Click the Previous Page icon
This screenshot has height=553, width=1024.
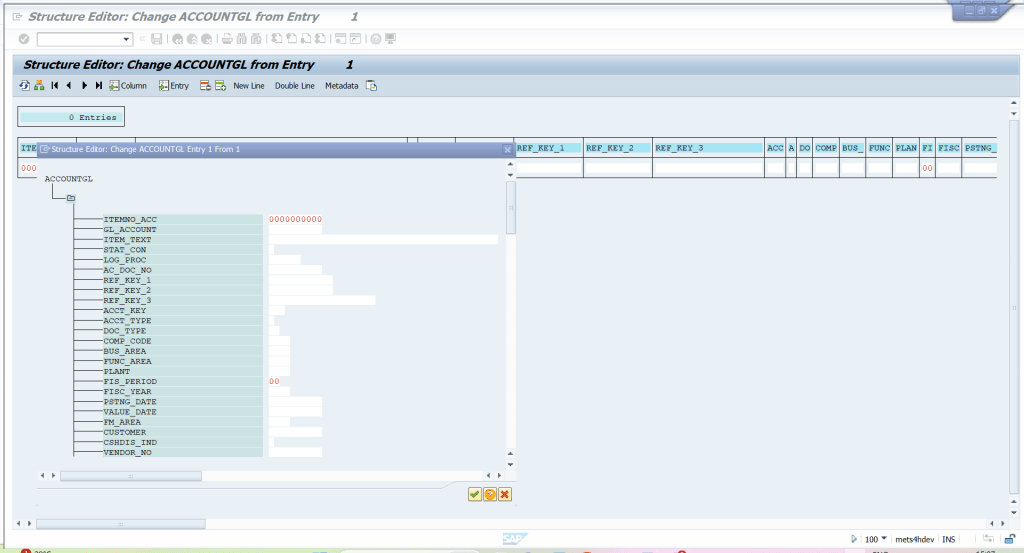pyautogui.click(x=291, y=39)
